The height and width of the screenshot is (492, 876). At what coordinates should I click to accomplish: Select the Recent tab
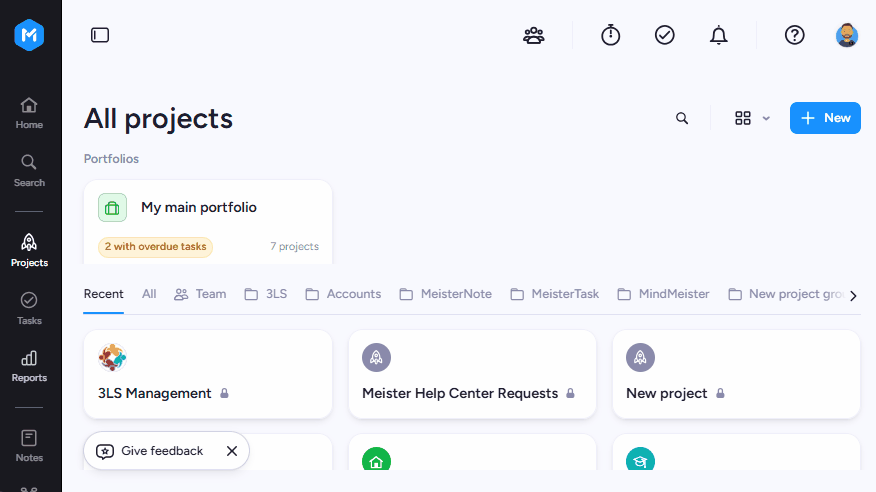tap(103, 294)
